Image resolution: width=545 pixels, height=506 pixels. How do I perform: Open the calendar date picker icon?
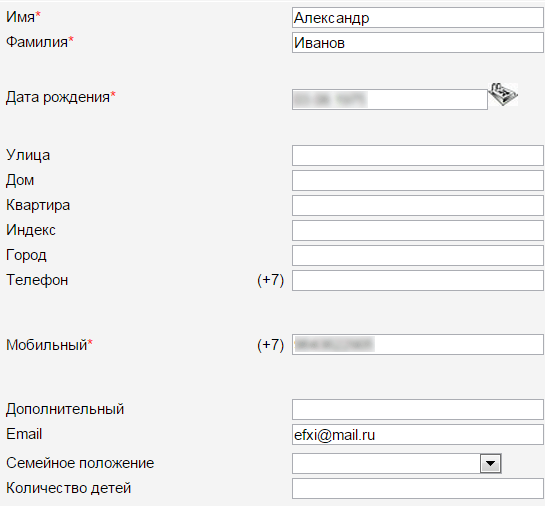pos(503,94)
